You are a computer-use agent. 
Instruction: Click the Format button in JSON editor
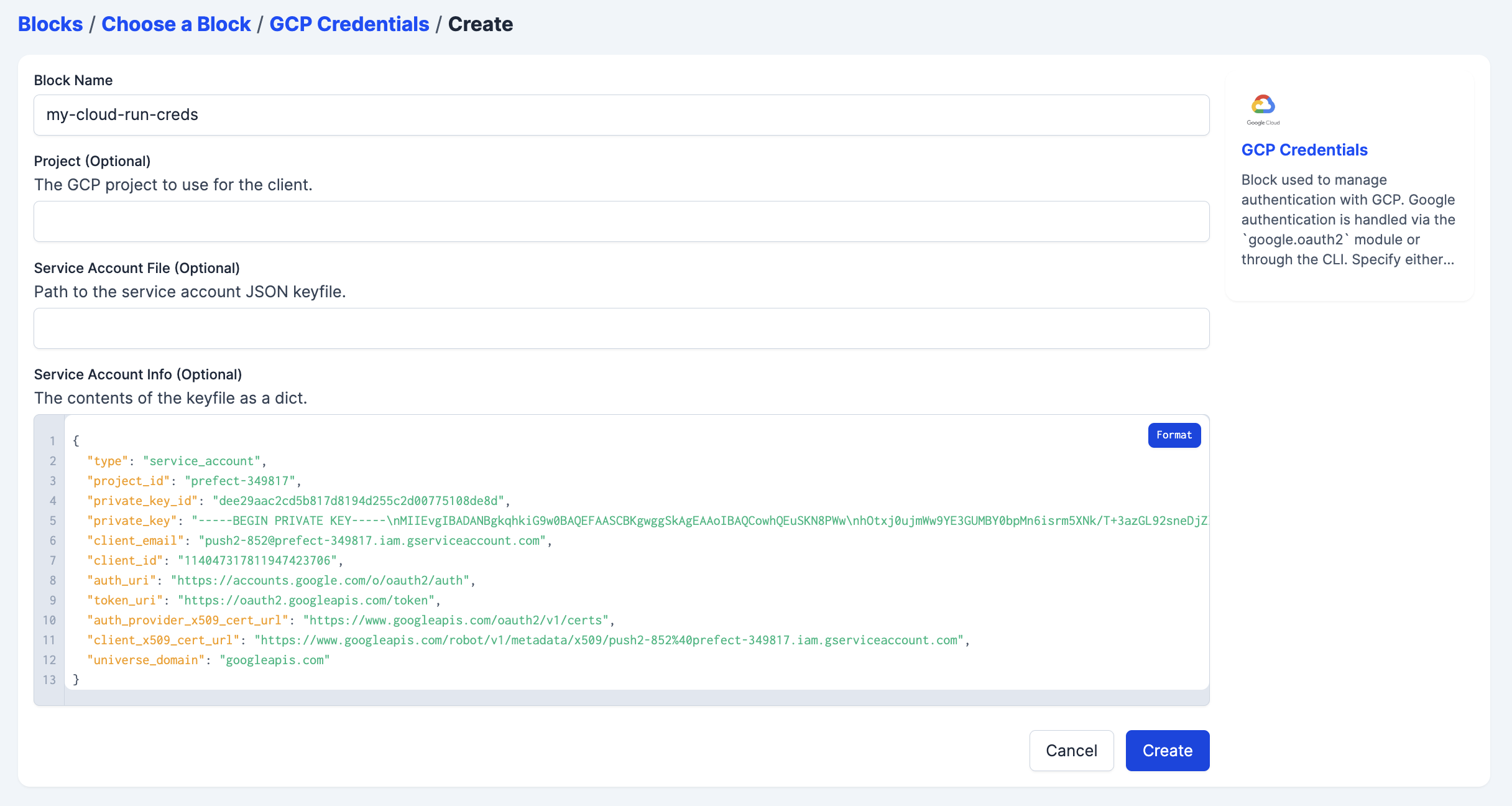1174,435
